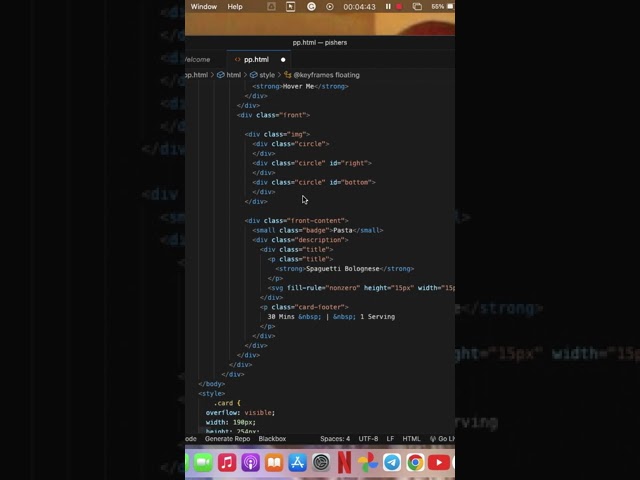Change indentation via Spaces: 4
The height and width of the screenshot is (480, 640).
point(335,439)
